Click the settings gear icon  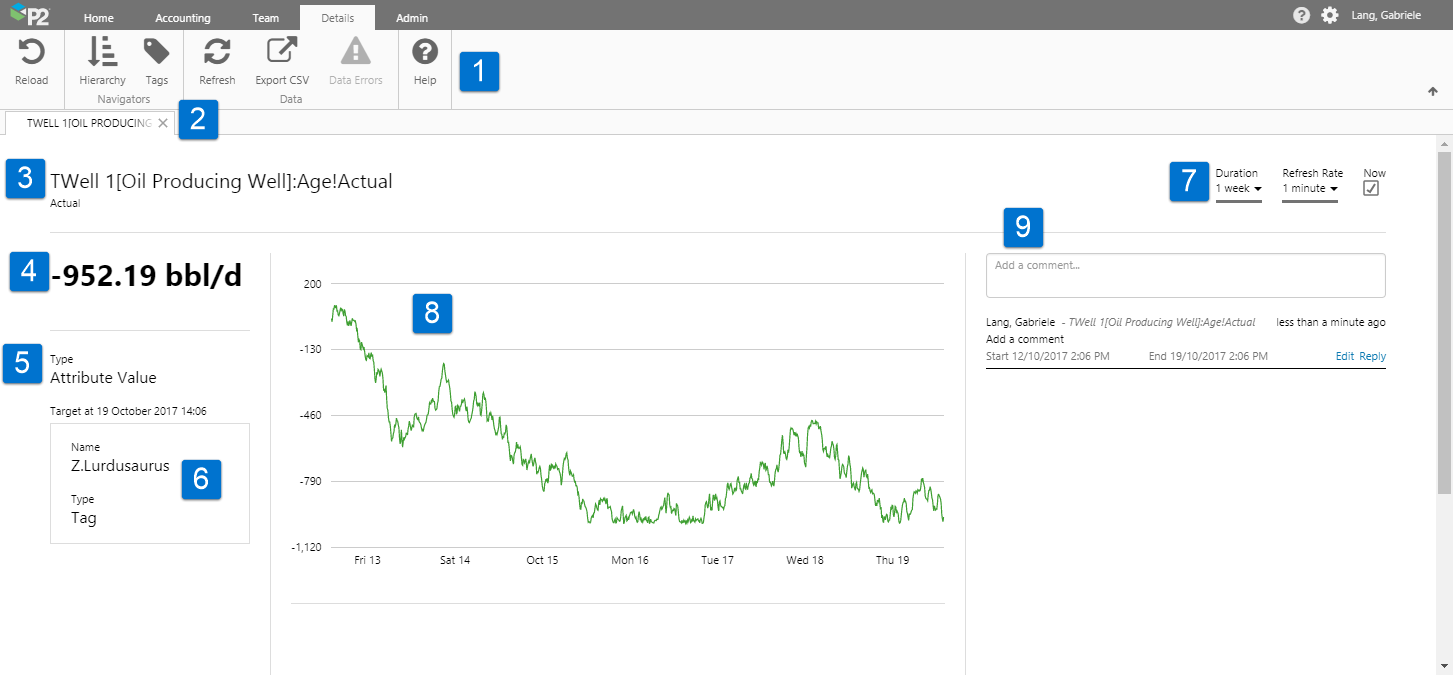1330,16
